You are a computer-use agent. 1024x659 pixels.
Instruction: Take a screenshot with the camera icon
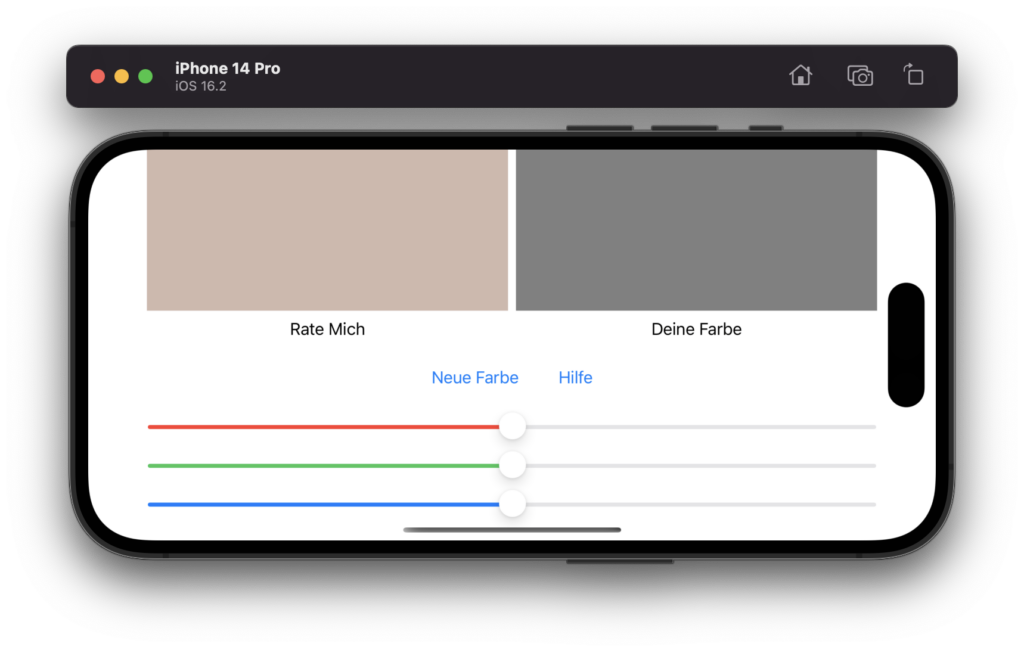860,76
